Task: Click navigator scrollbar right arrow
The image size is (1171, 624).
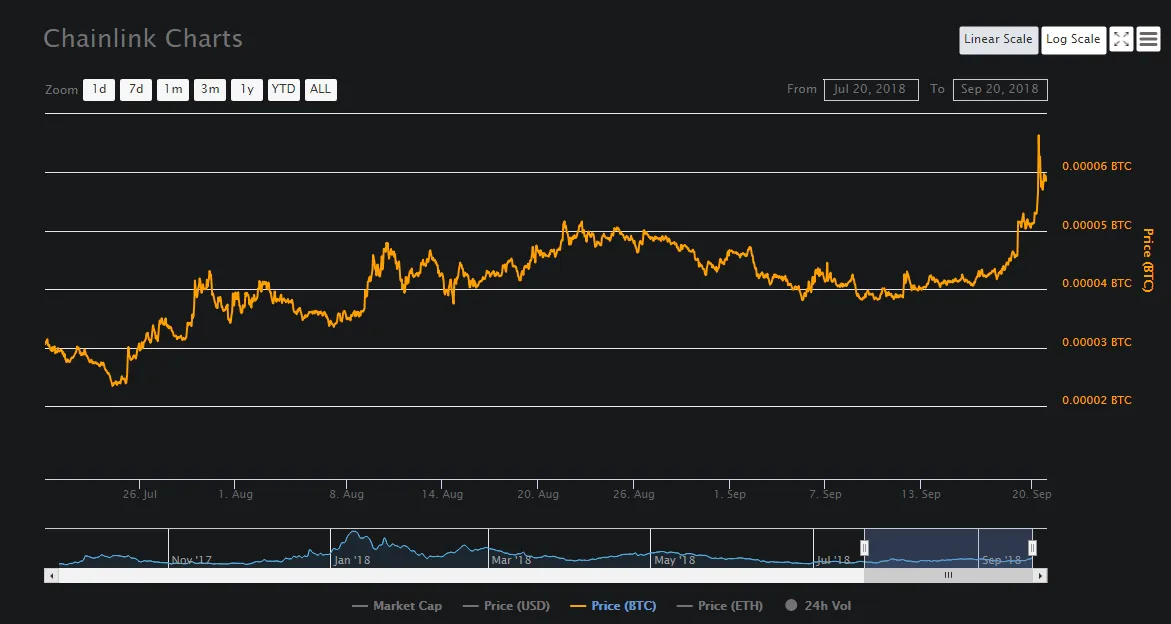Action: tap(1041, 575)
